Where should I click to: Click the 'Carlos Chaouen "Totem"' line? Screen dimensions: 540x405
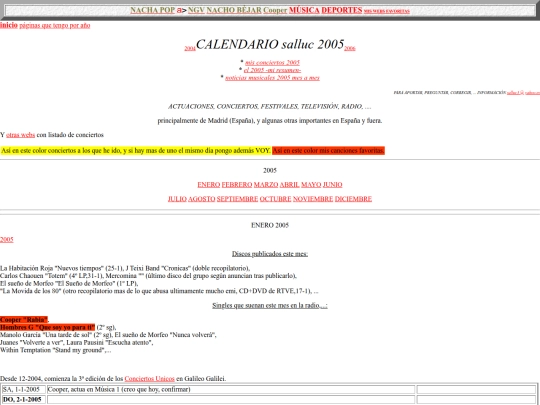click(148, 276)
